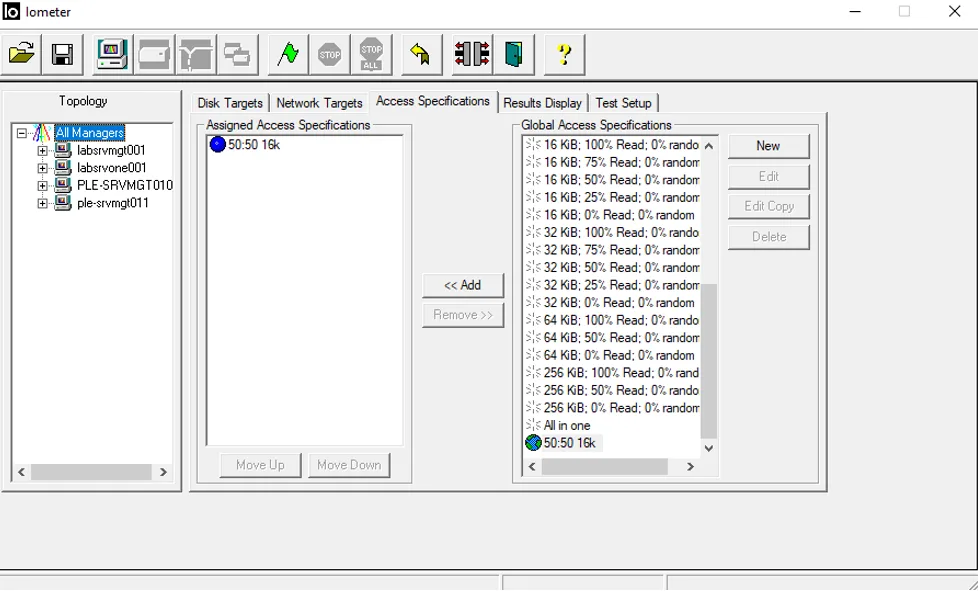Click the start new network worker icon
This screenshot has width=978, height=591.
[x=196, y=54]
